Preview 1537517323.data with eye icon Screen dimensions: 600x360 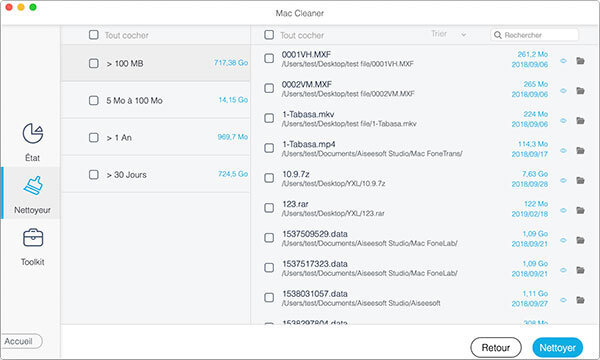(563, 270)
